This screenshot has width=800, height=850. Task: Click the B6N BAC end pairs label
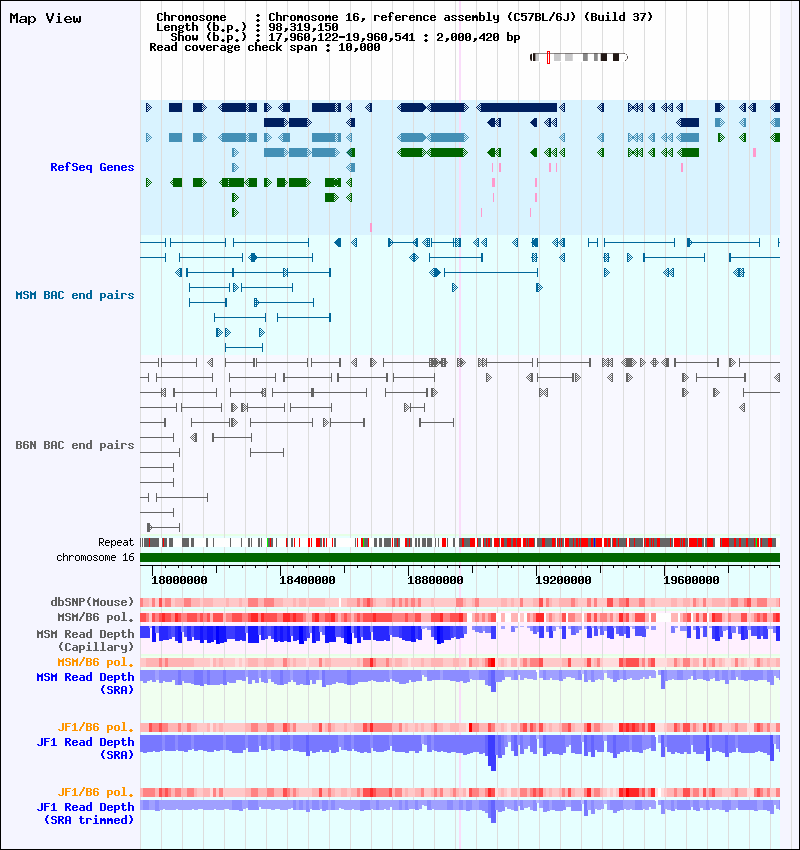(x=75, y=445)
